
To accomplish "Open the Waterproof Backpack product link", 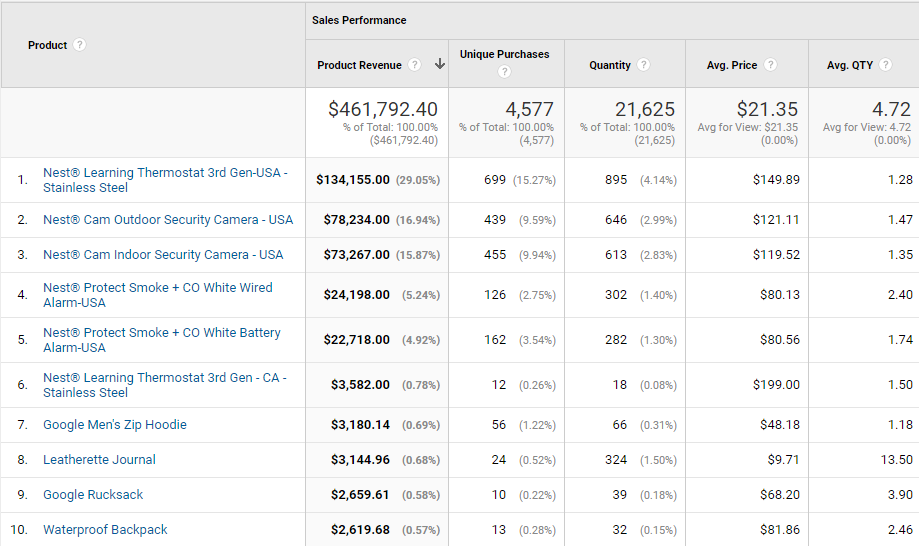I will pos(105,530).
